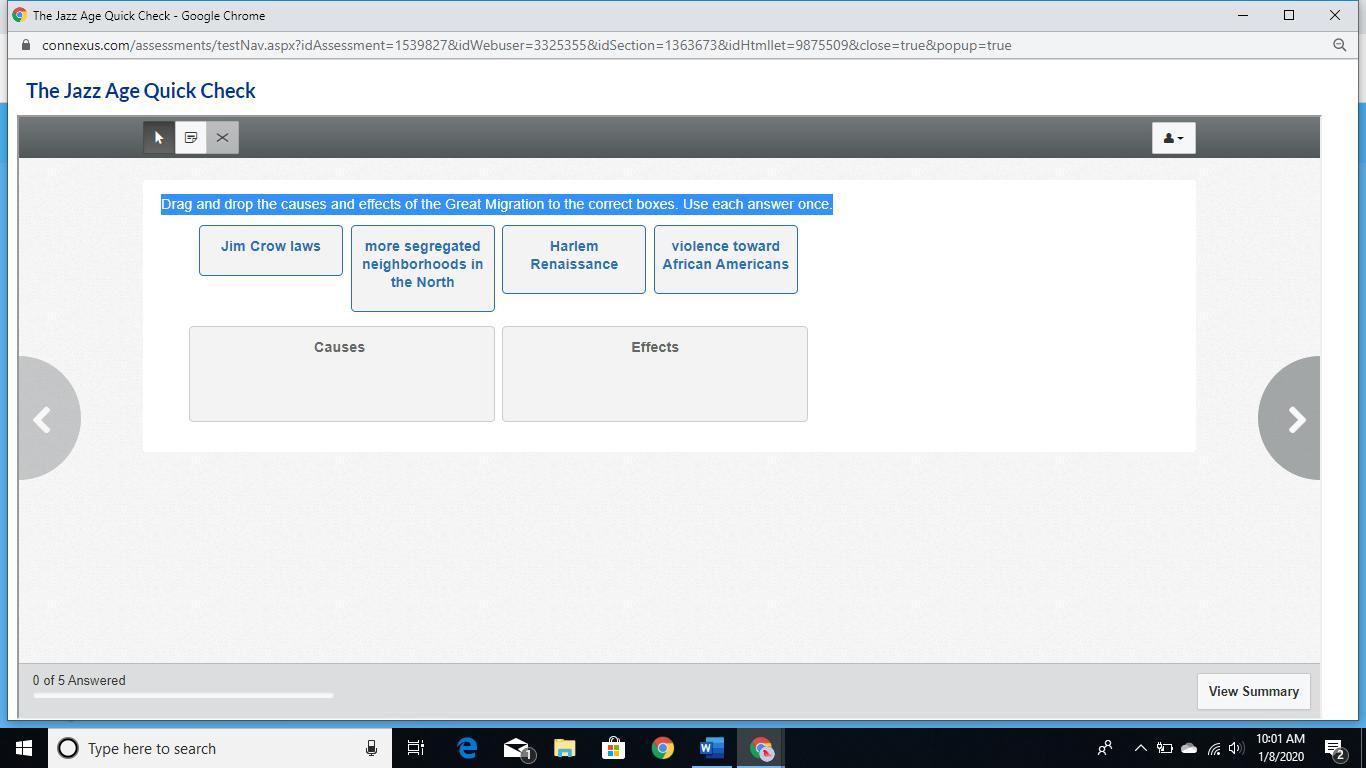Switch to active Chrome assessment window

pos(761,748)
